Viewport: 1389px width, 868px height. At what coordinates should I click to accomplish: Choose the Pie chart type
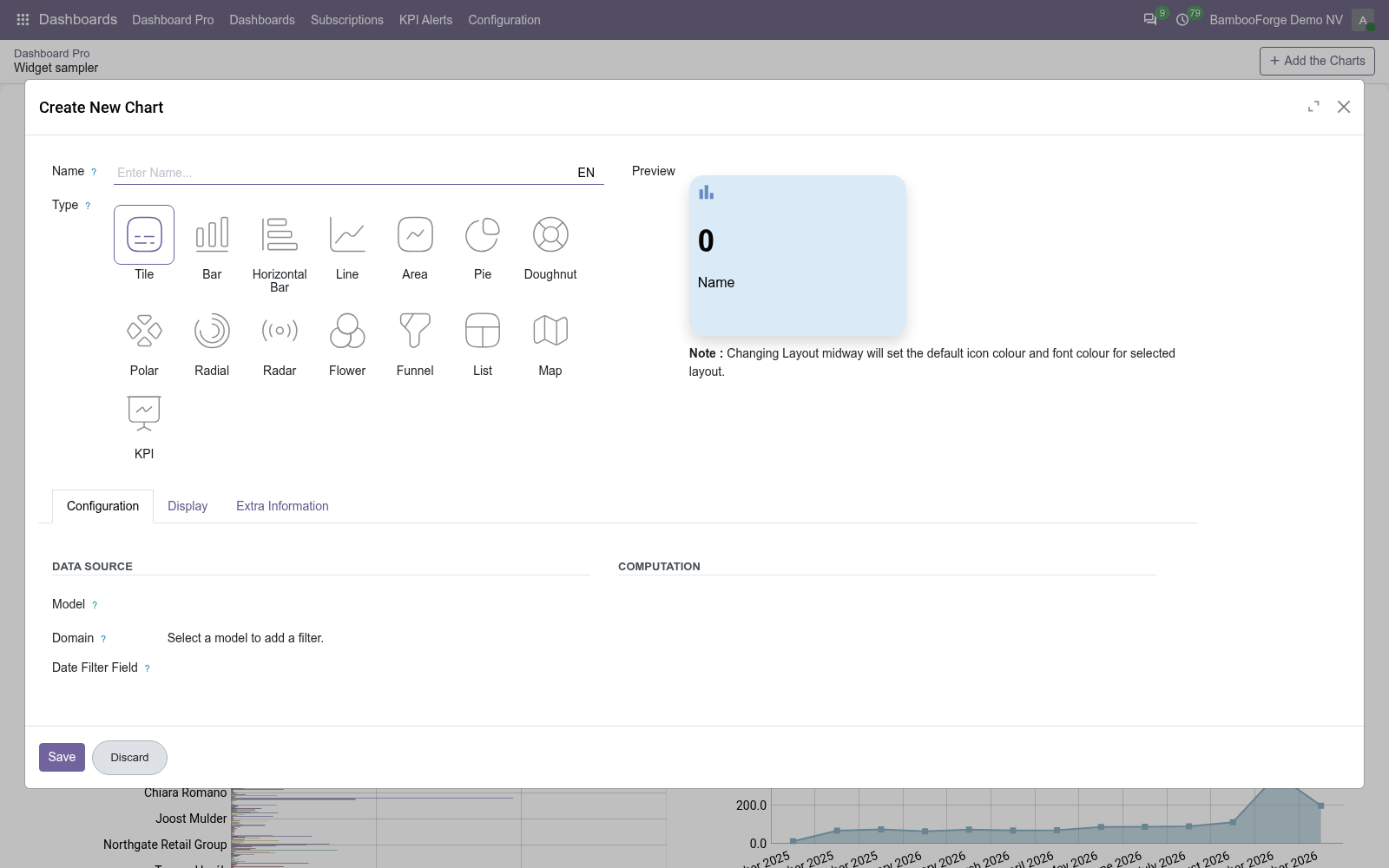(x=483, y=234)
